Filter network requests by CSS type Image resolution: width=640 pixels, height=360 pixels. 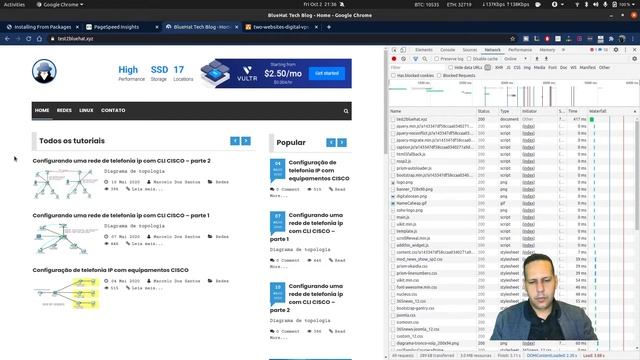tap(517, 67)
